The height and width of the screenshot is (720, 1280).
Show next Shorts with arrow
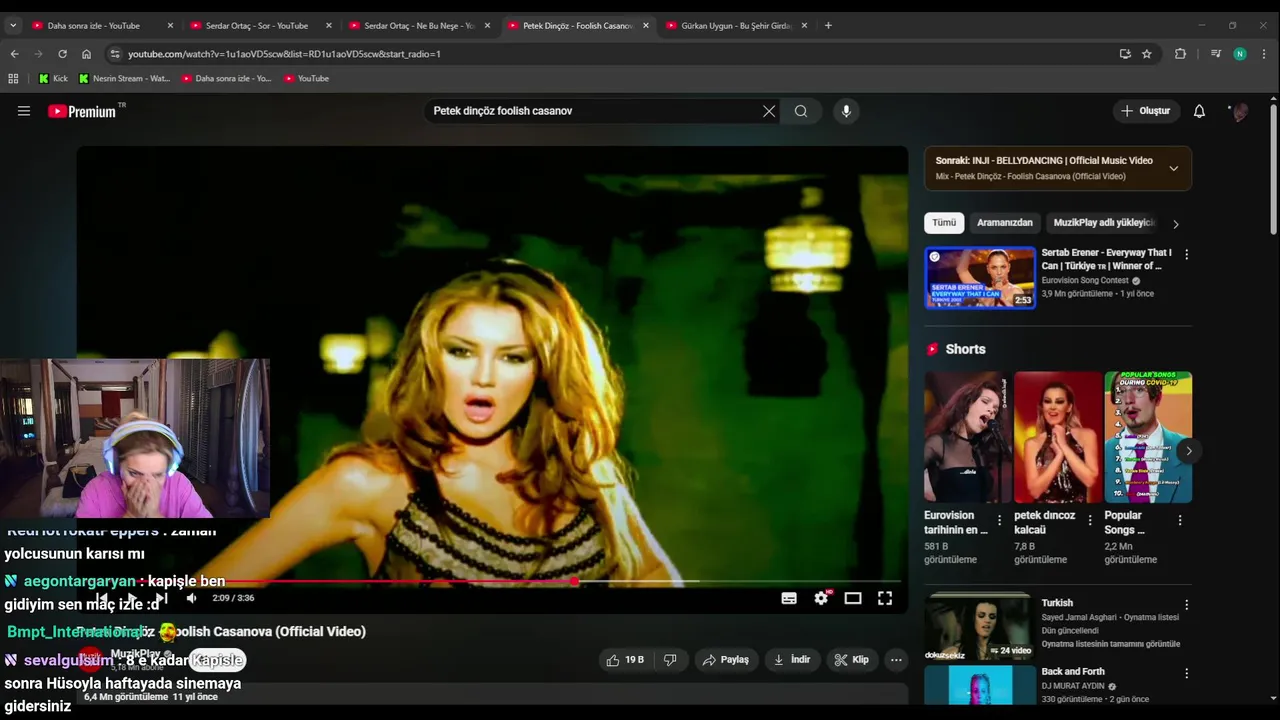click(1188, 451)
